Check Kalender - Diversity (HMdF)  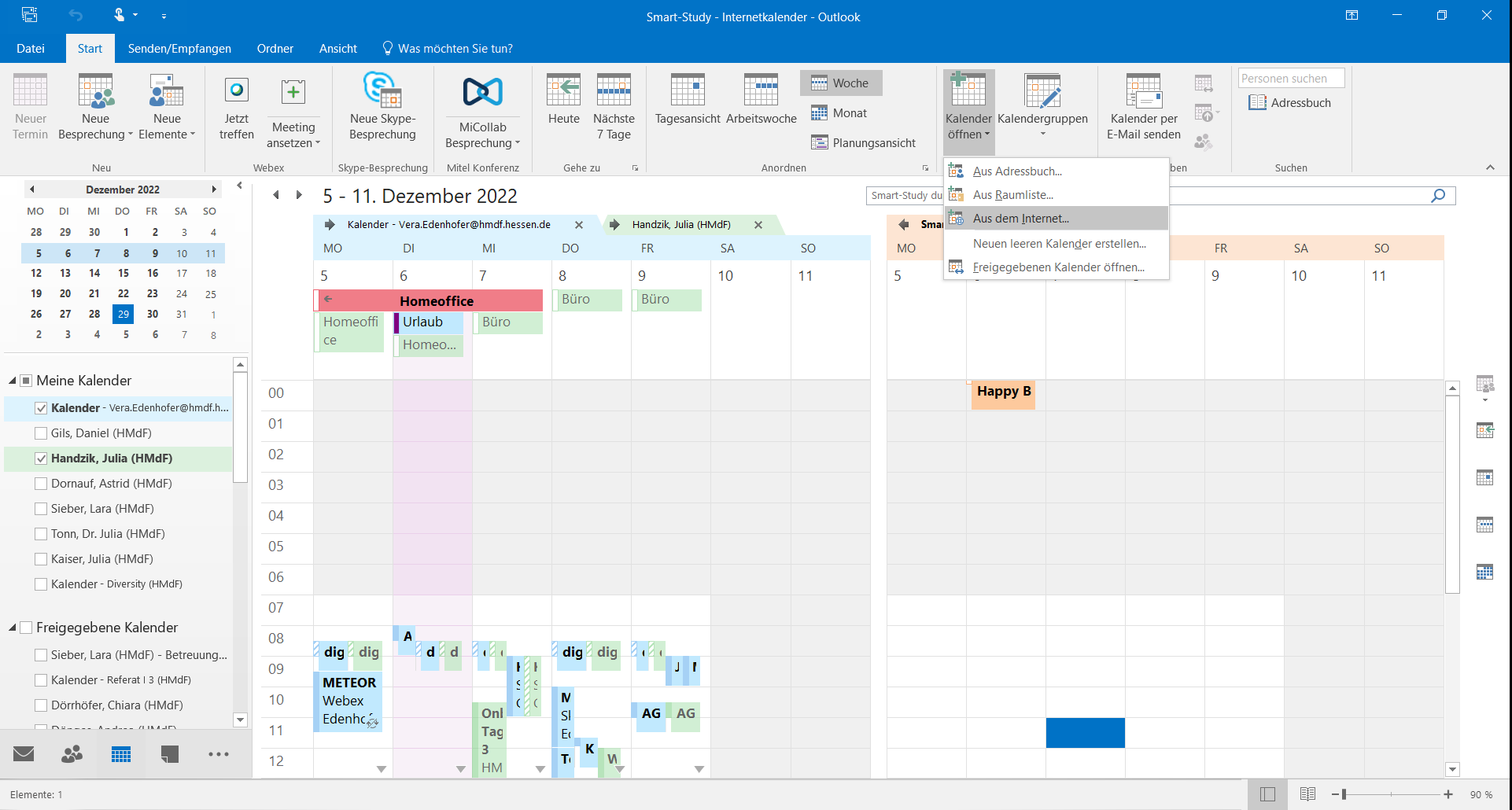click(x=41, y=584)
